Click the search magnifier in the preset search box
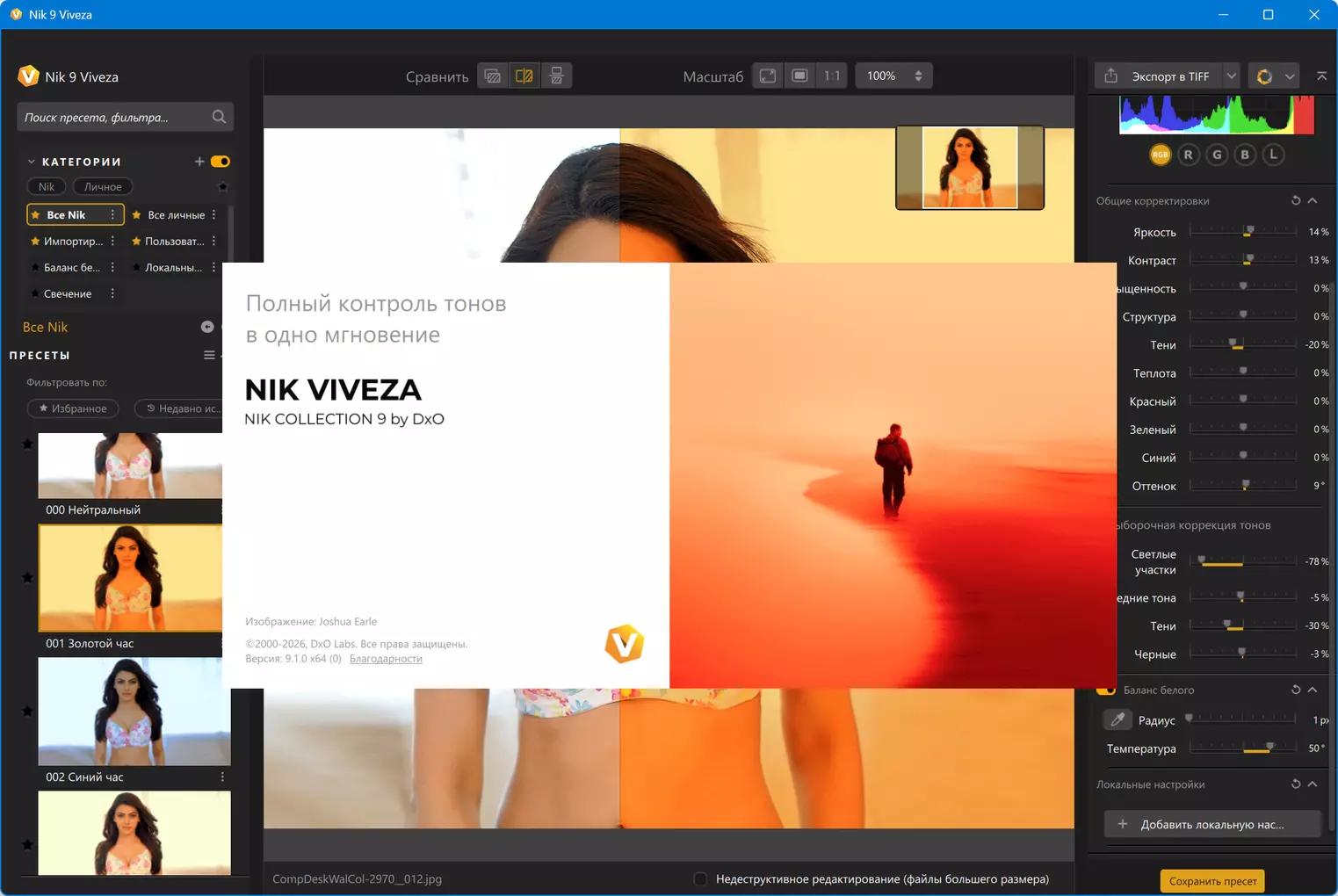Screen dimensions: 1338x896 click(x=219, y=117)
